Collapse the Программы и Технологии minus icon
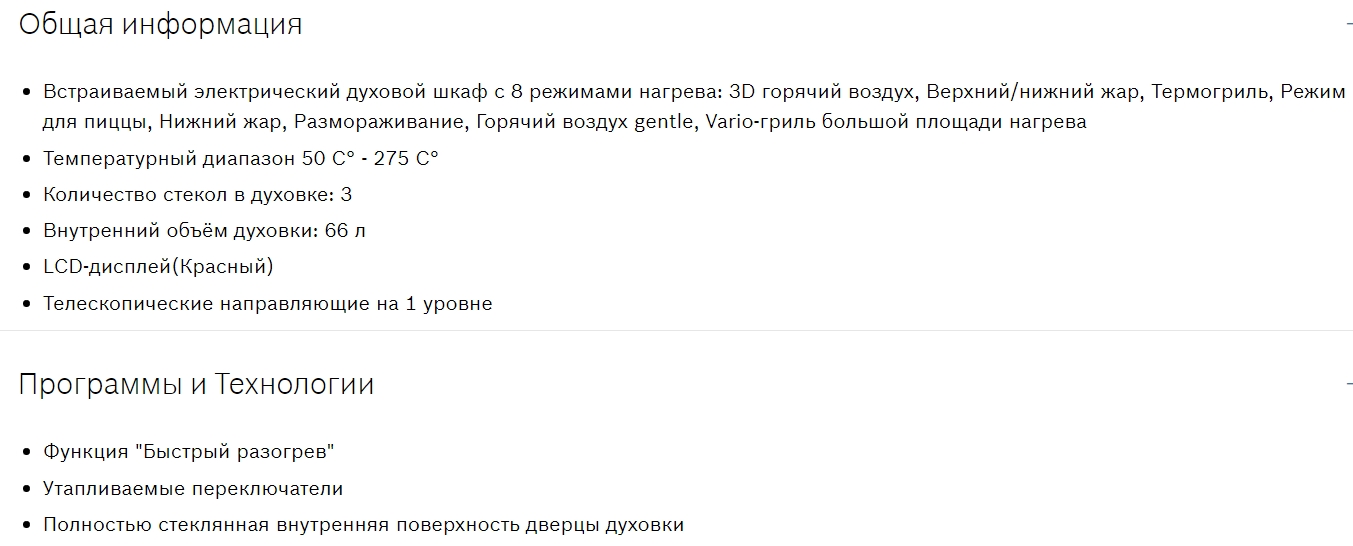1353x546 pixels. [x=1349, y=384]
